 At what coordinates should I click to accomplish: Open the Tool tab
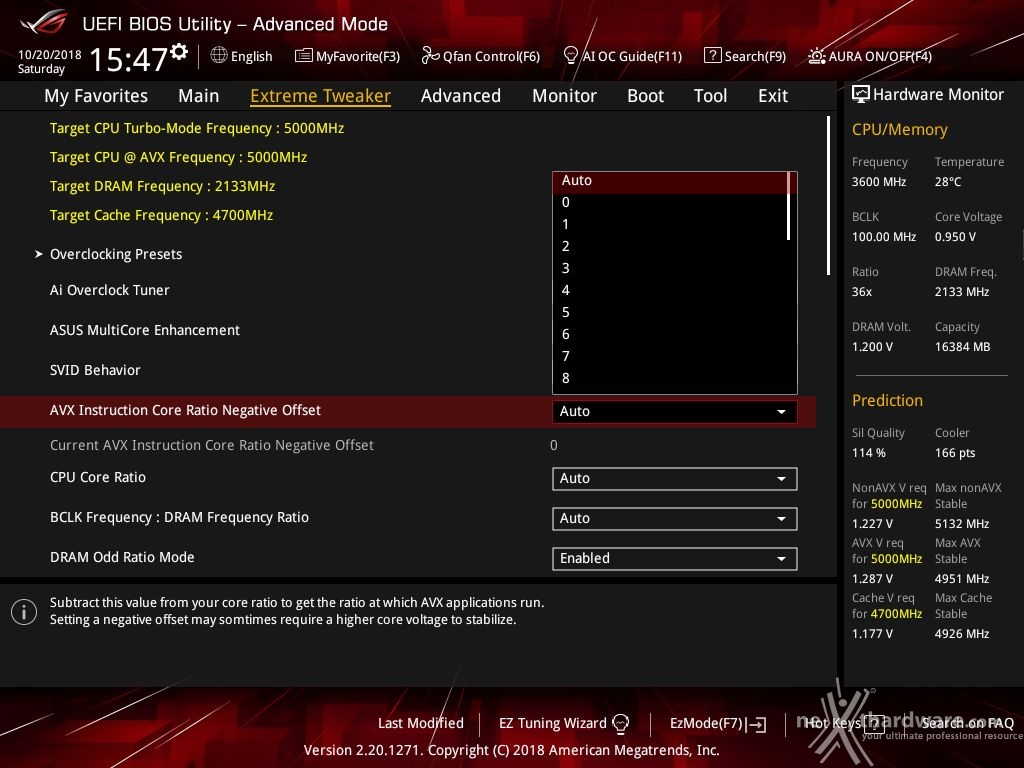(711, 96)
